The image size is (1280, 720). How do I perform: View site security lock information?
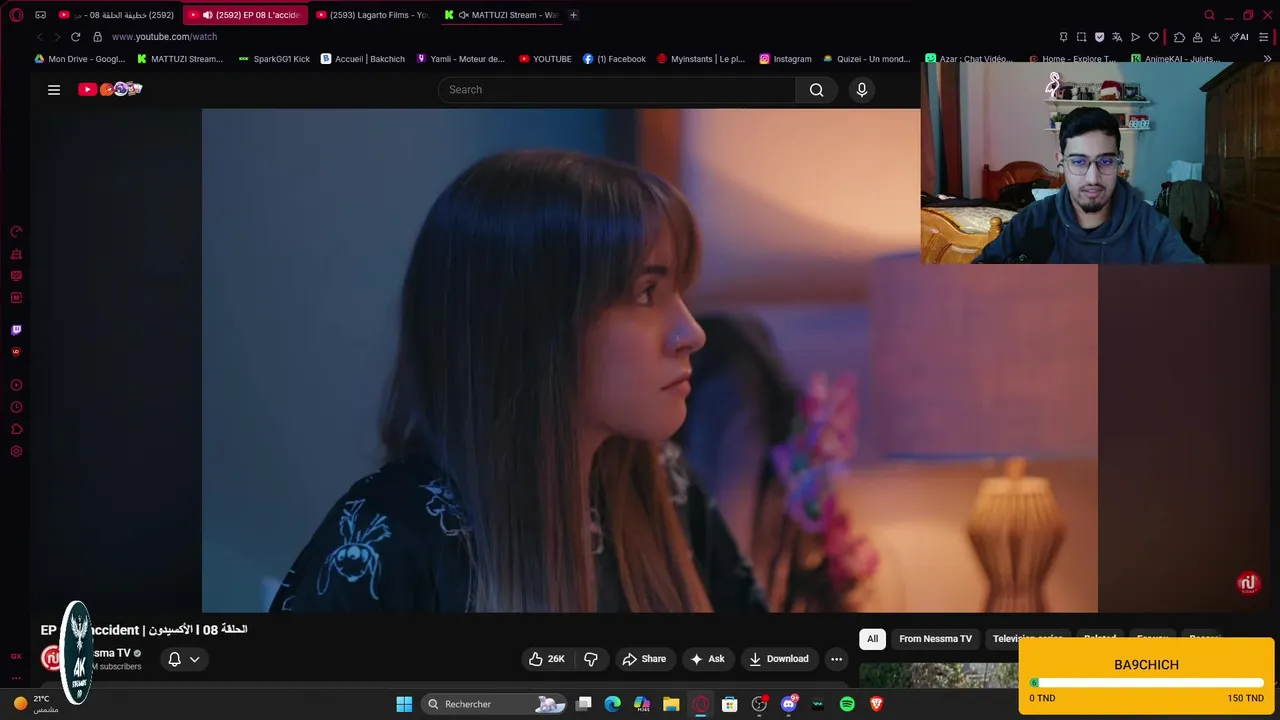[97, 37]
